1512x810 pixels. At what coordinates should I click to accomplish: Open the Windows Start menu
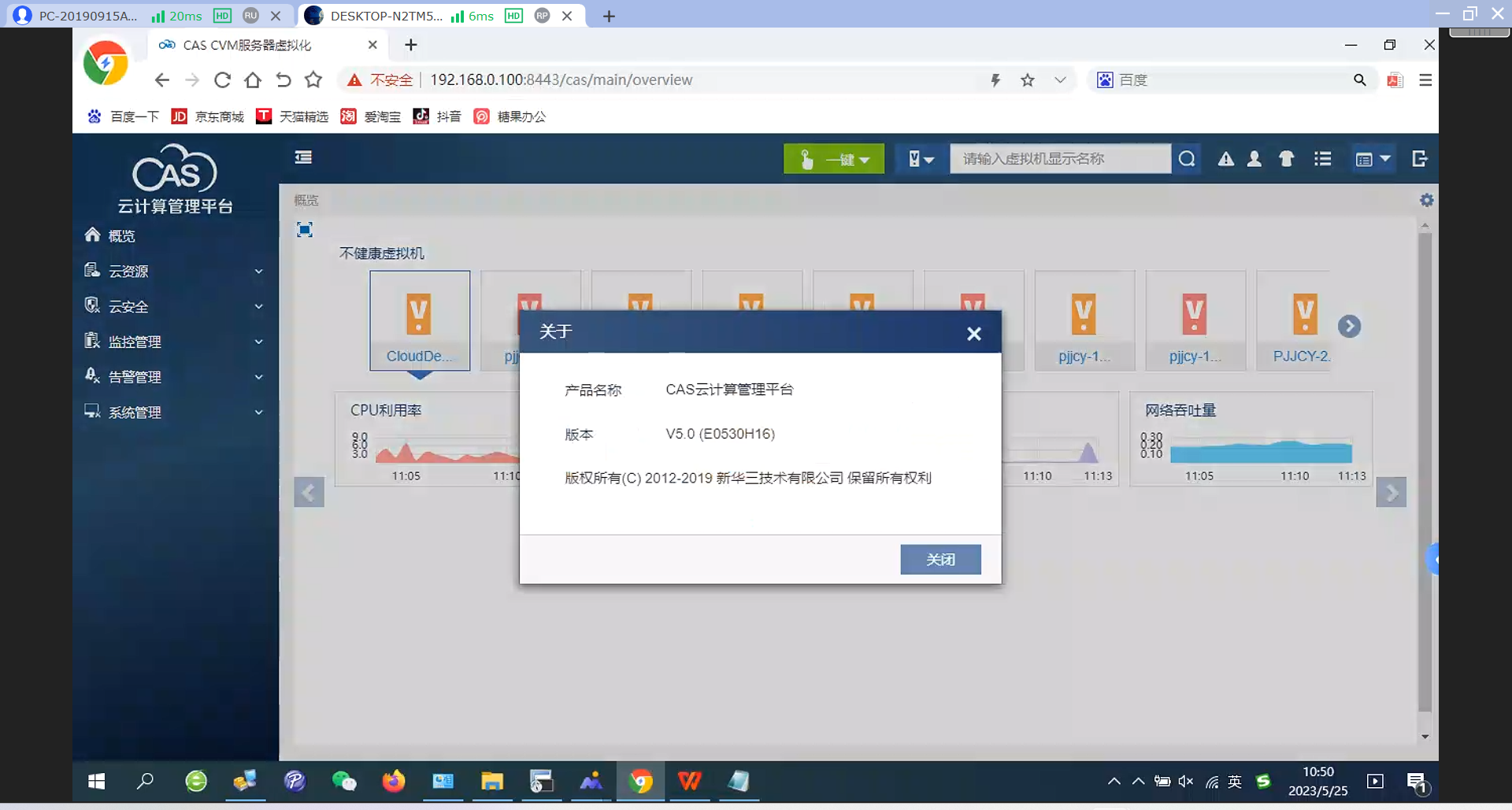point(97,781)
